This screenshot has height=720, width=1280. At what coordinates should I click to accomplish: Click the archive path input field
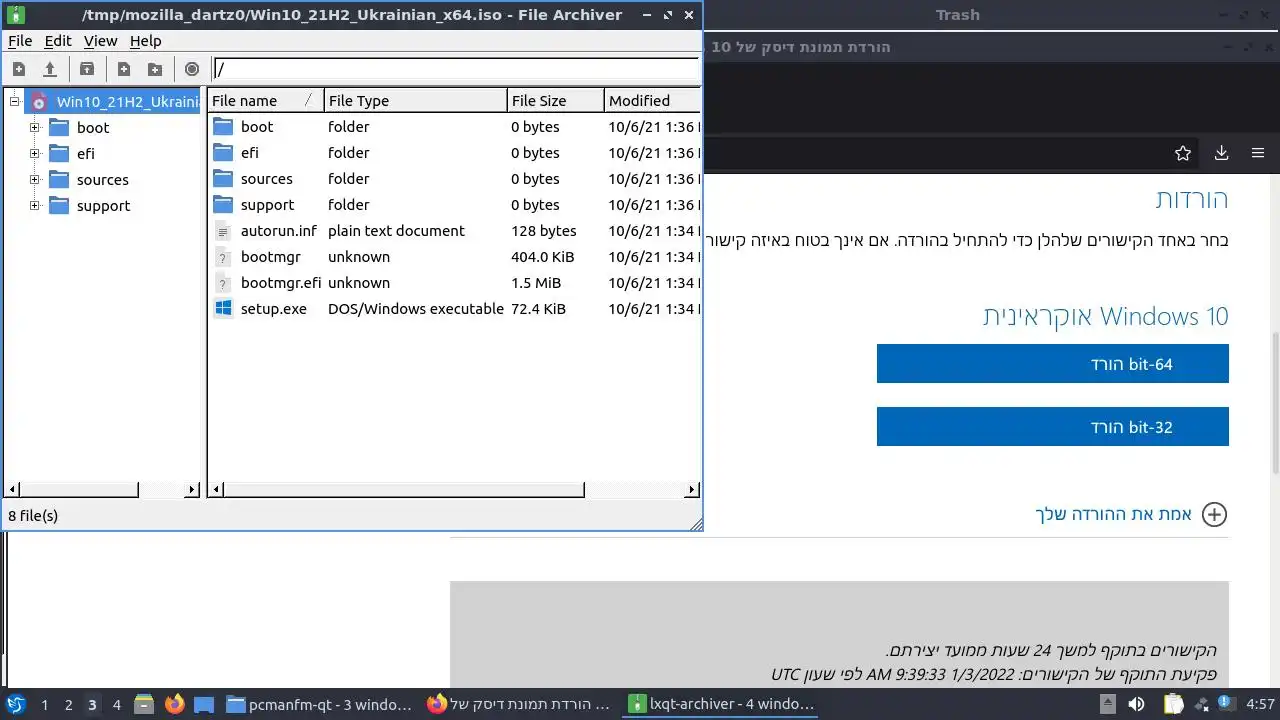(x=456, y=69)
